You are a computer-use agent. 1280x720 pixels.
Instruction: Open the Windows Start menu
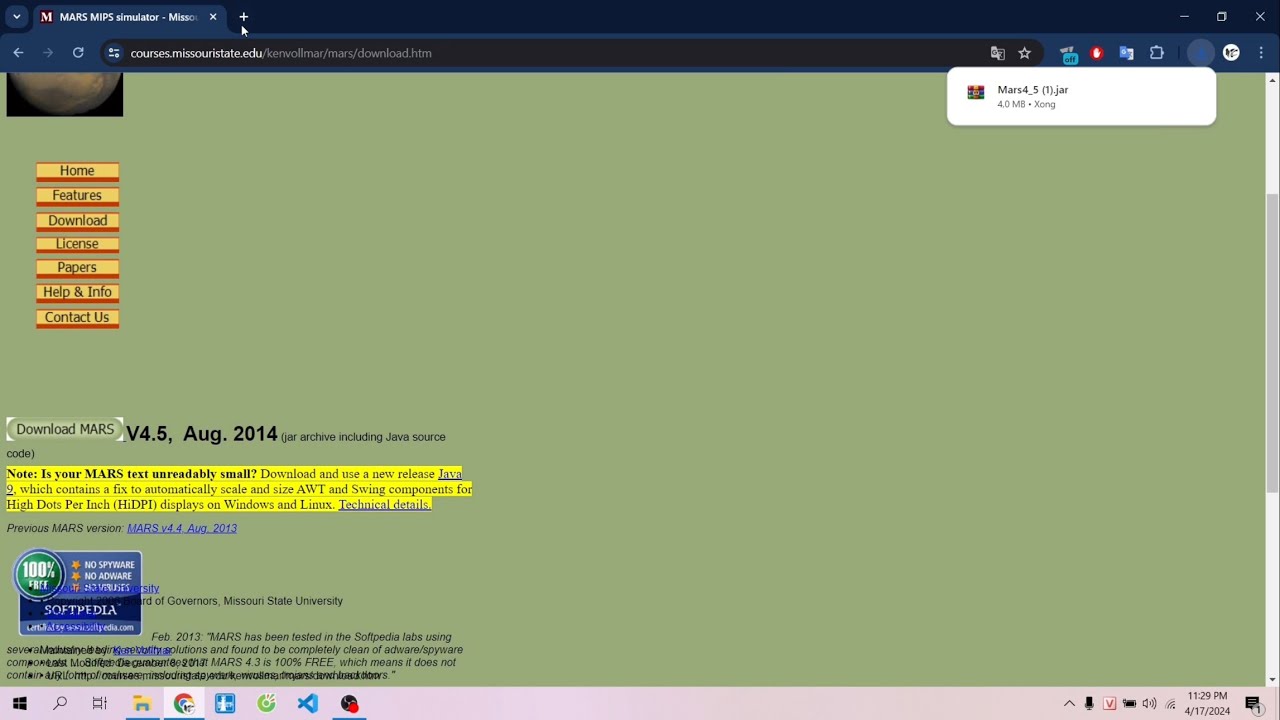pos(19,704)
